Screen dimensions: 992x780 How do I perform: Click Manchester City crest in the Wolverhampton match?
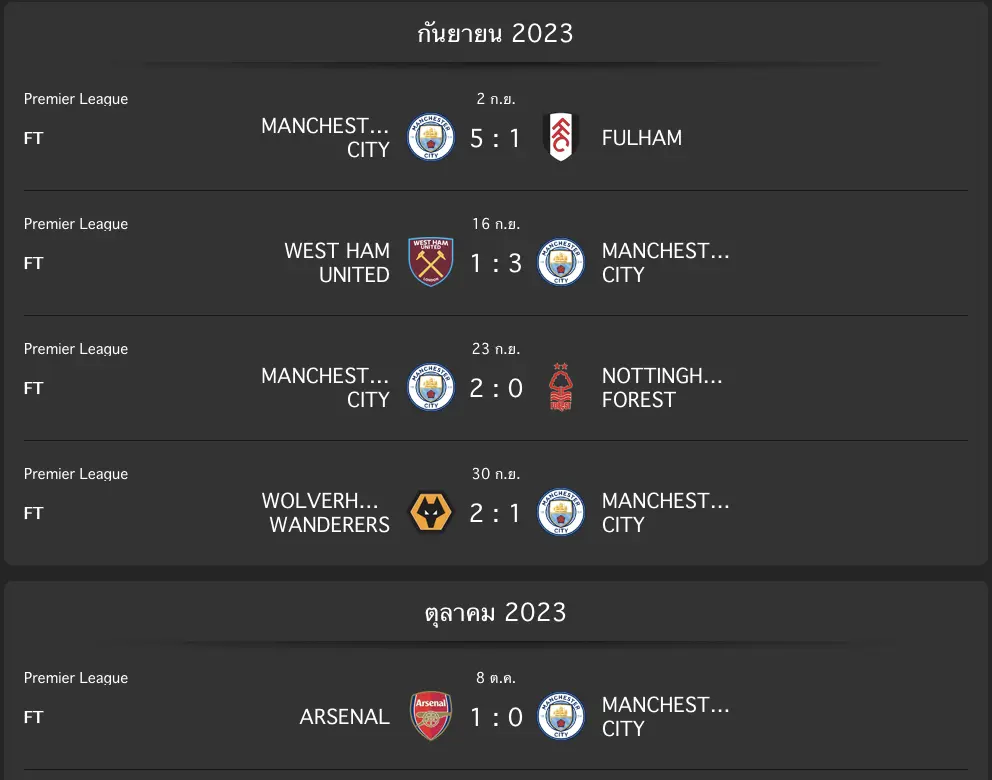[561, 513]
